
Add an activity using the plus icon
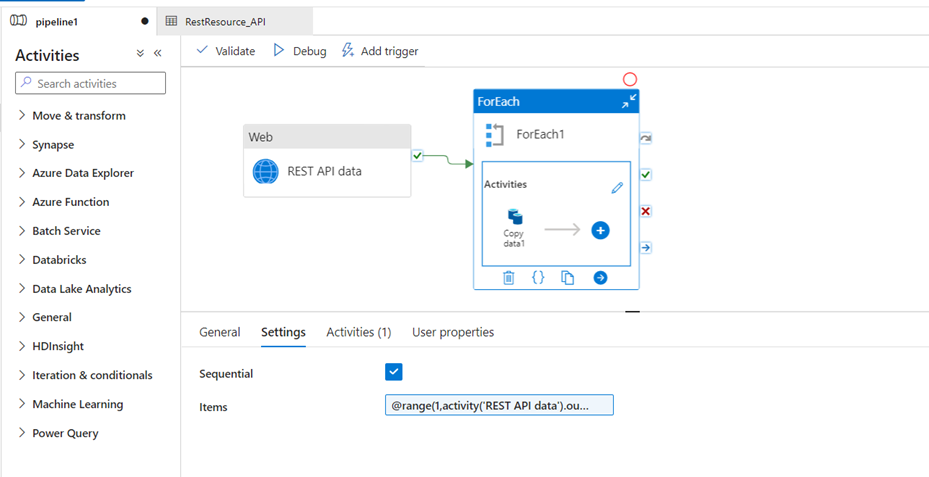(x=600, y=230)
